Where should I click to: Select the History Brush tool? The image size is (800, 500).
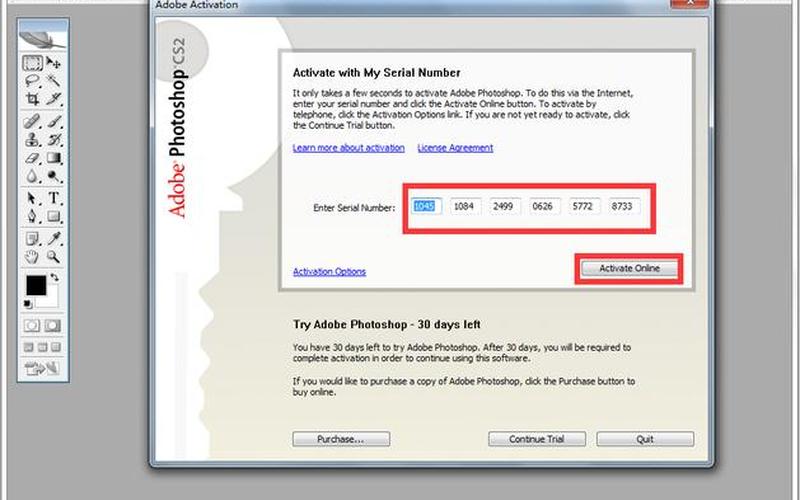coord(53,139)
